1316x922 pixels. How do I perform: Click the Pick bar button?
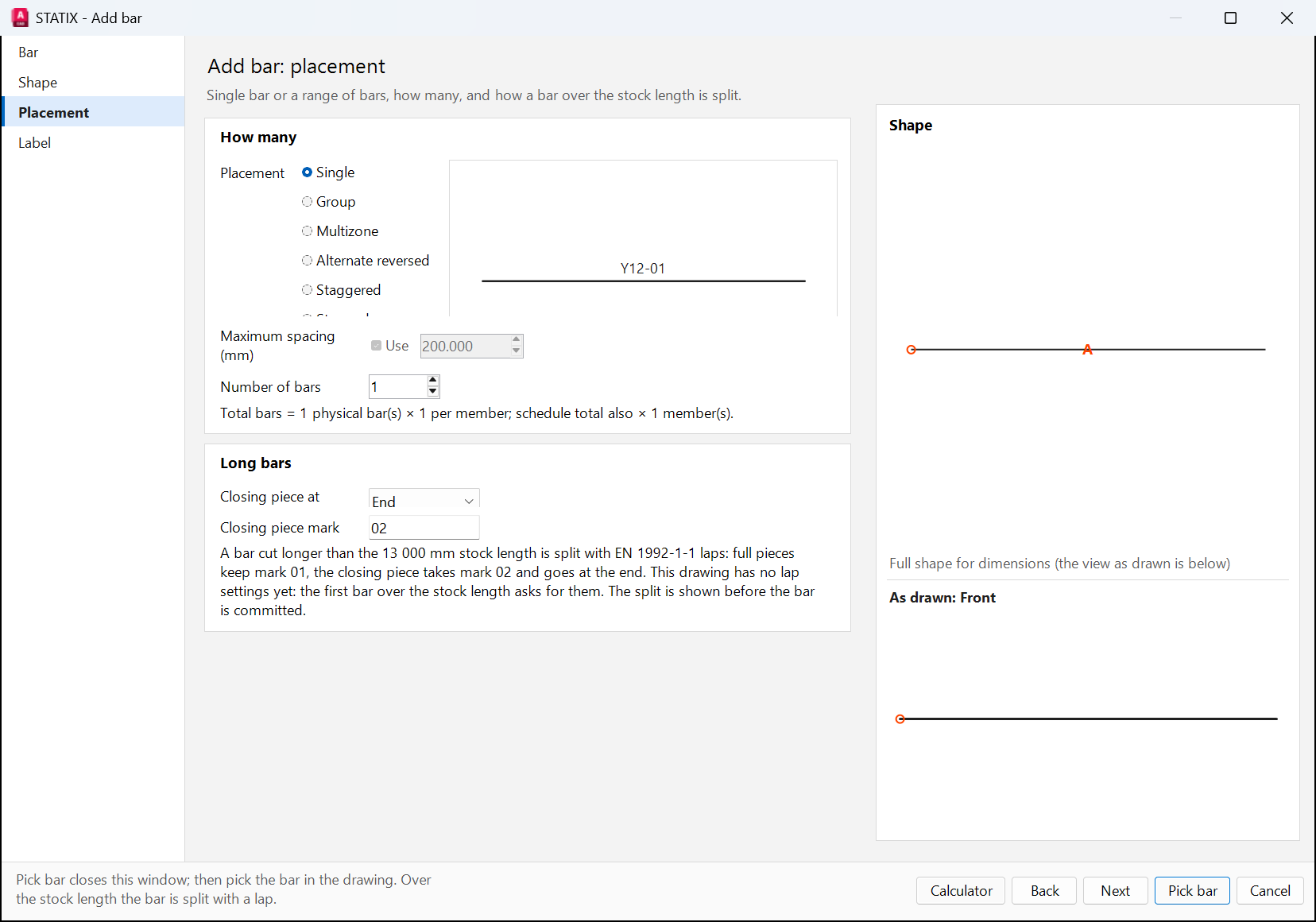(x=1192, y=891)
